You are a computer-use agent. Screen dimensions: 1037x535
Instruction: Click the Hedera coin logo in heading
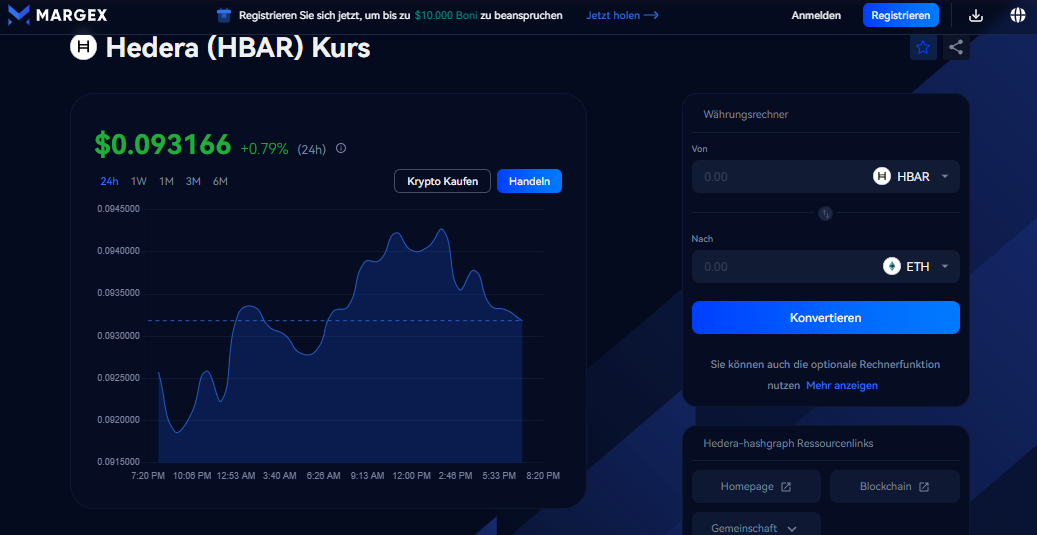point(83,48)
